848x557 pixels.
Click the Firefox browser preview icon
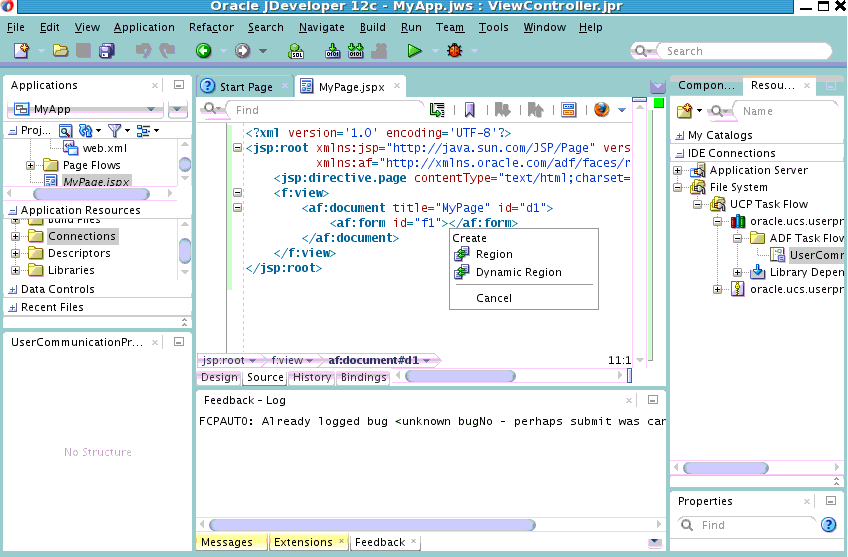(601, 110)
